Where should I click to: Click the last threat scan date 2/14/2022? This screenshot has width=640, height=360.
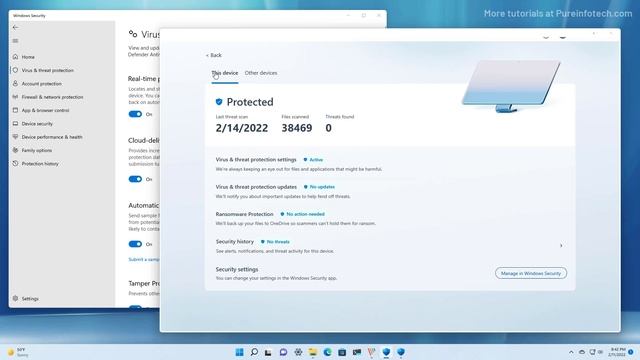pos(242,128)
